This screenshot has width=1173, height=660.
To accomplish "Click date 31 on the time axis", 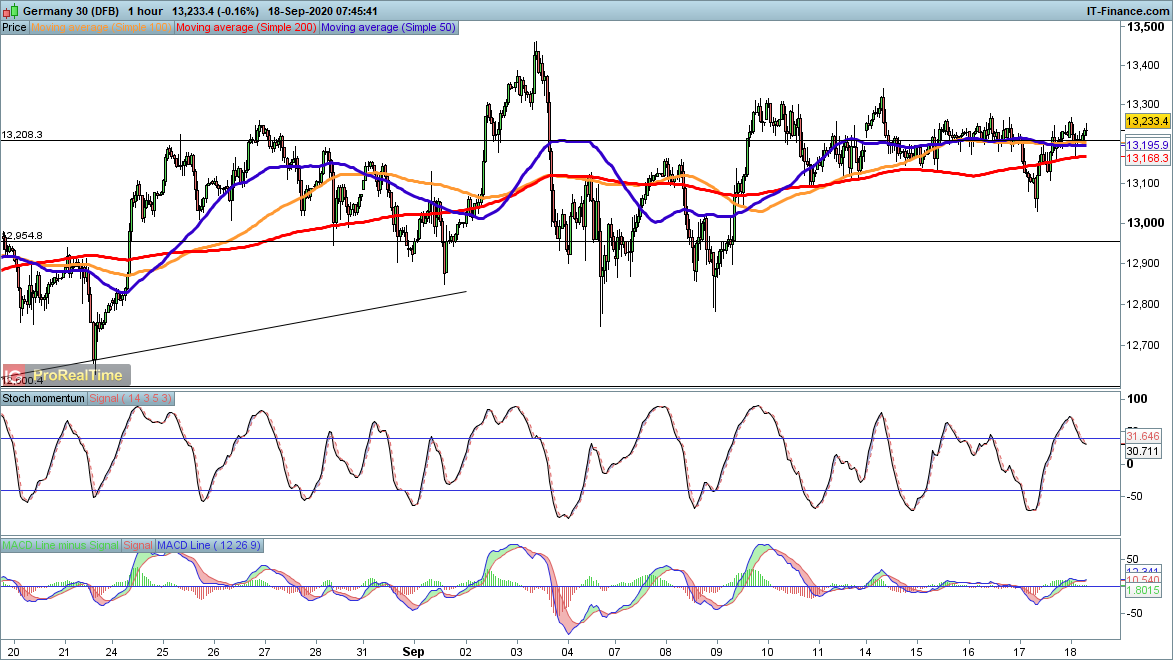I will point(363,652).
